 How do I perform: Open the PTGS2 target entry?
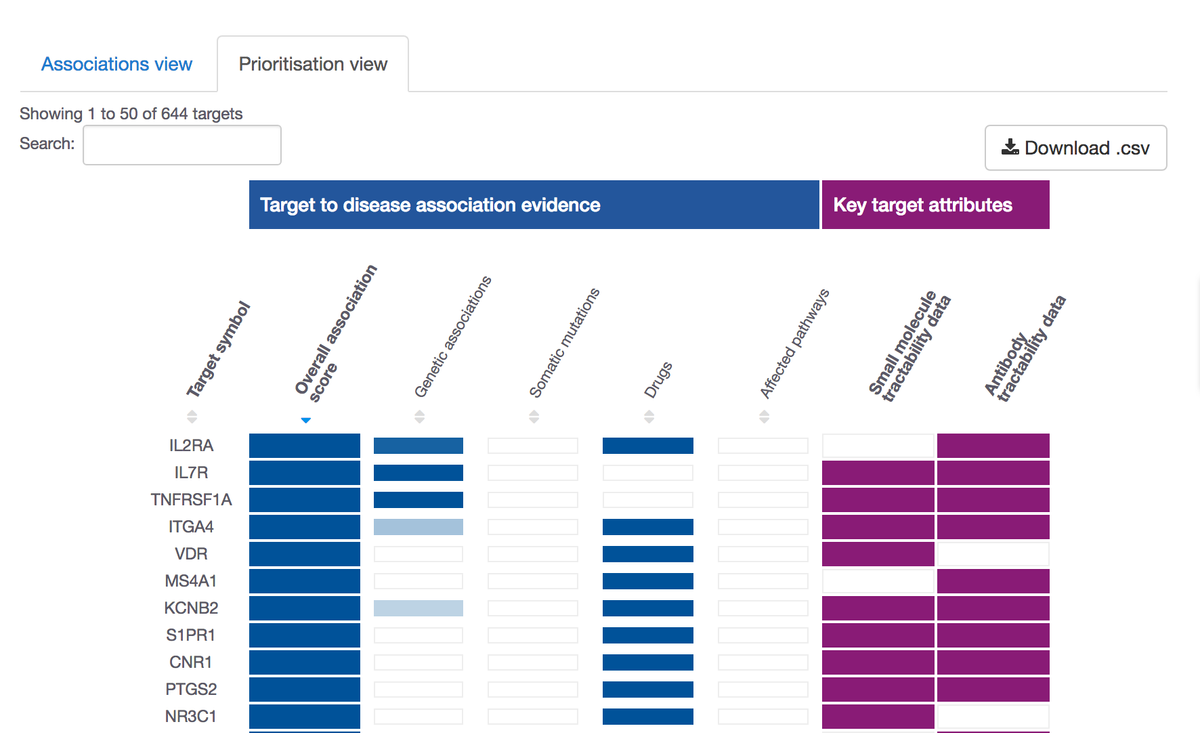(x=191, y=689)
